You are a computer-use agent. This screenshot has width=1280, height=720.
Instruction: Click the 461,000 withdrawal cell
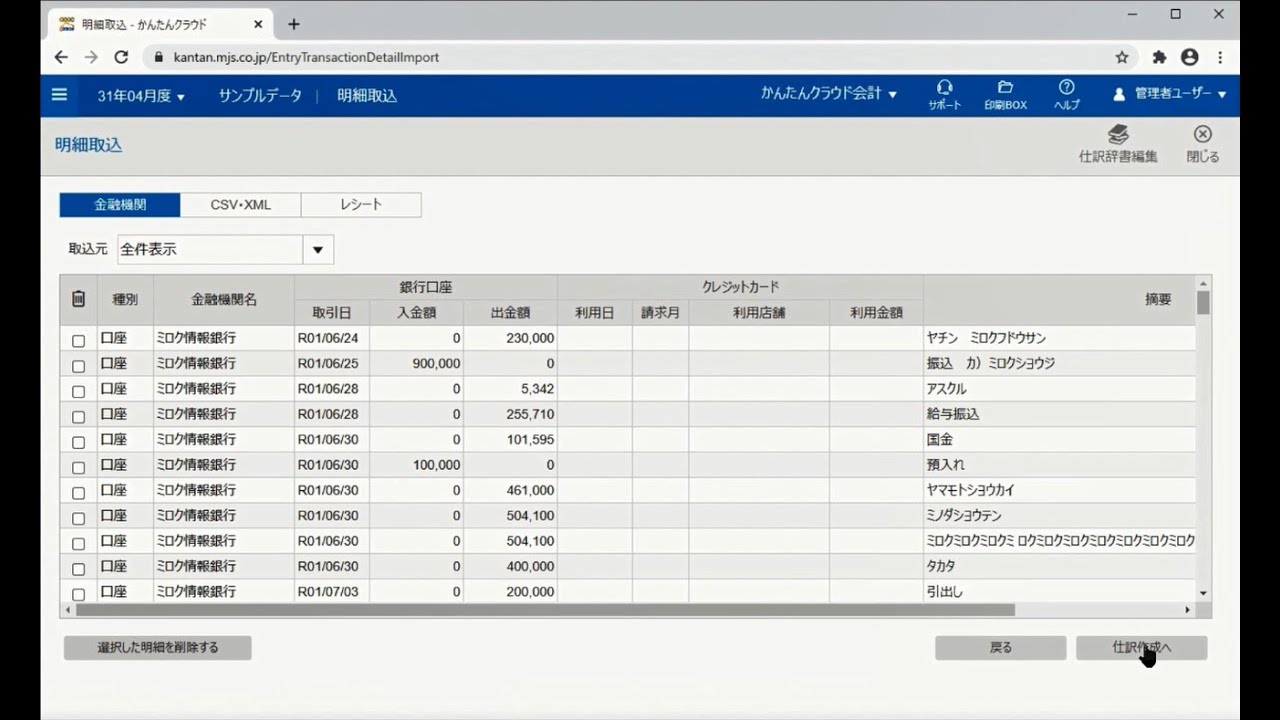[x=510, y=491]
